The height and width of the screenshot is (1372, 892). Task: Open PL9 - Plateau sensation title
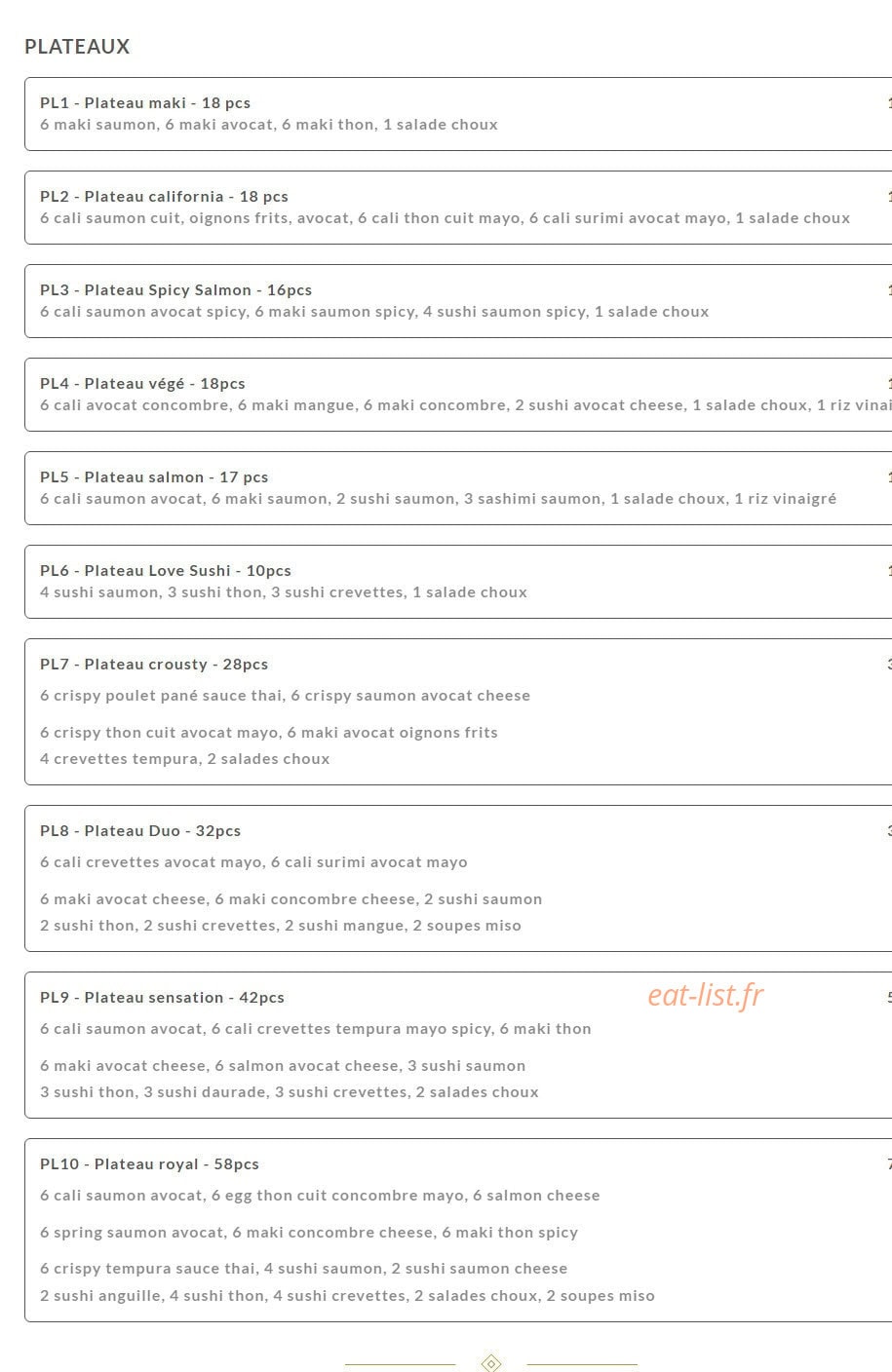(162, 998)
